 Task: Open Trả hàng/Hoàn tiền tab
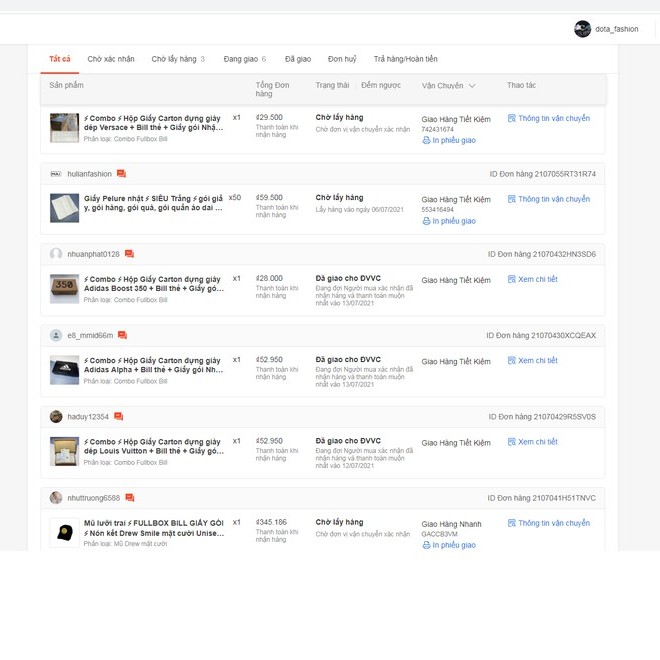tap(405, 59)
